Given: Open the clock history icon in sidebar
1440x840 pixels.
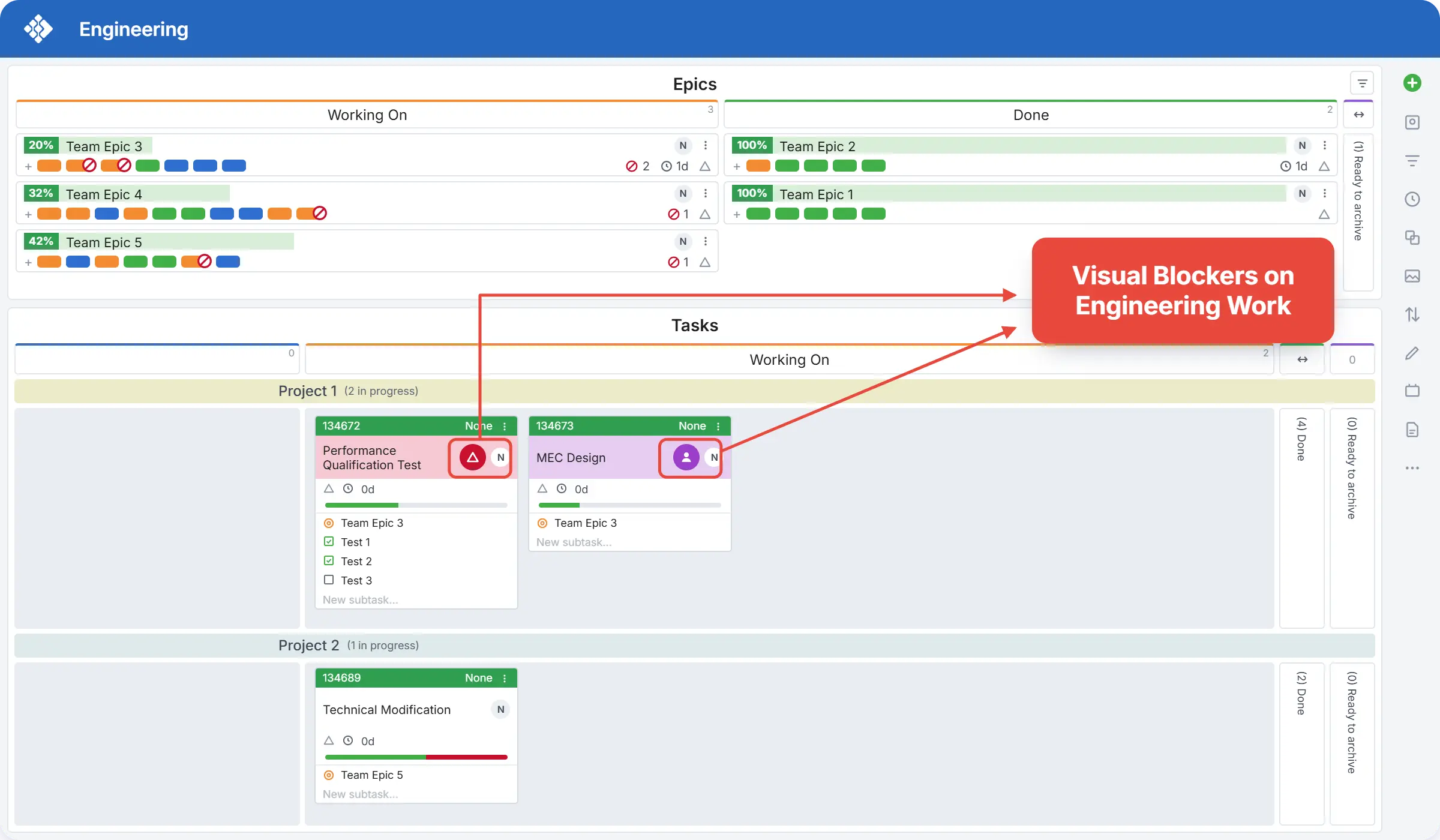Looking at the screenshot, I should click(1412, 199).
